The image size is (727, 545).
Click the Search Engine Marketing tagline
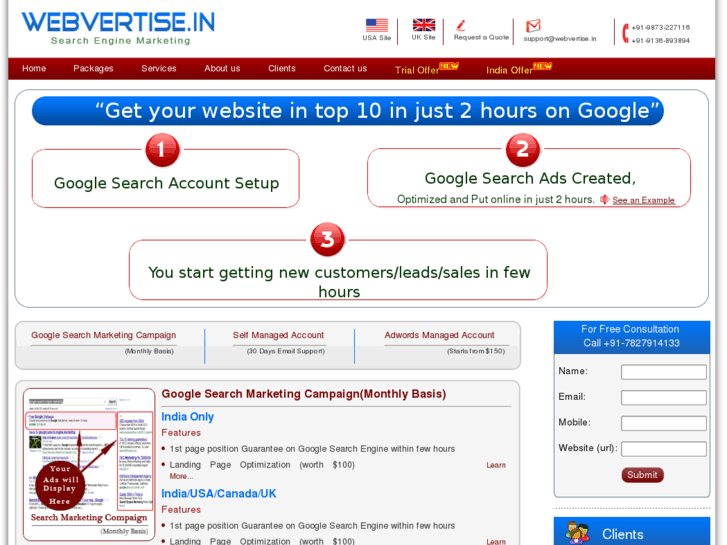pyautogui.click(x=121, y=40)
